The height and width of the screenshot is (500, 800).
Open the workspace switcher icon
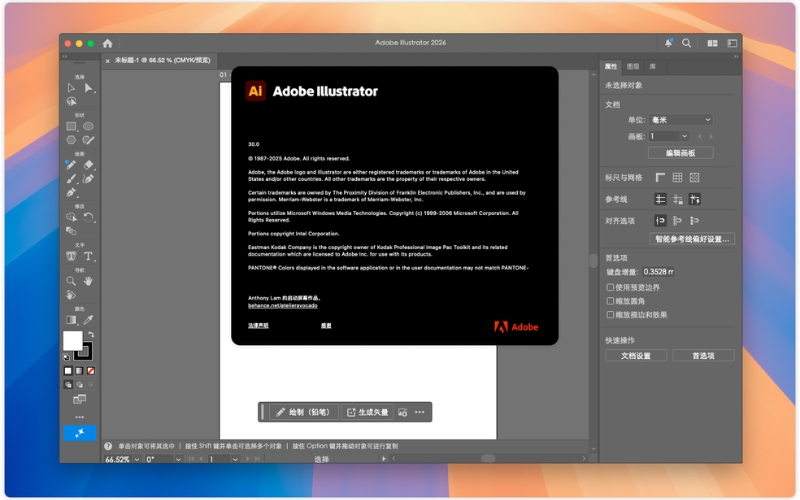click(x=732, y=43)
